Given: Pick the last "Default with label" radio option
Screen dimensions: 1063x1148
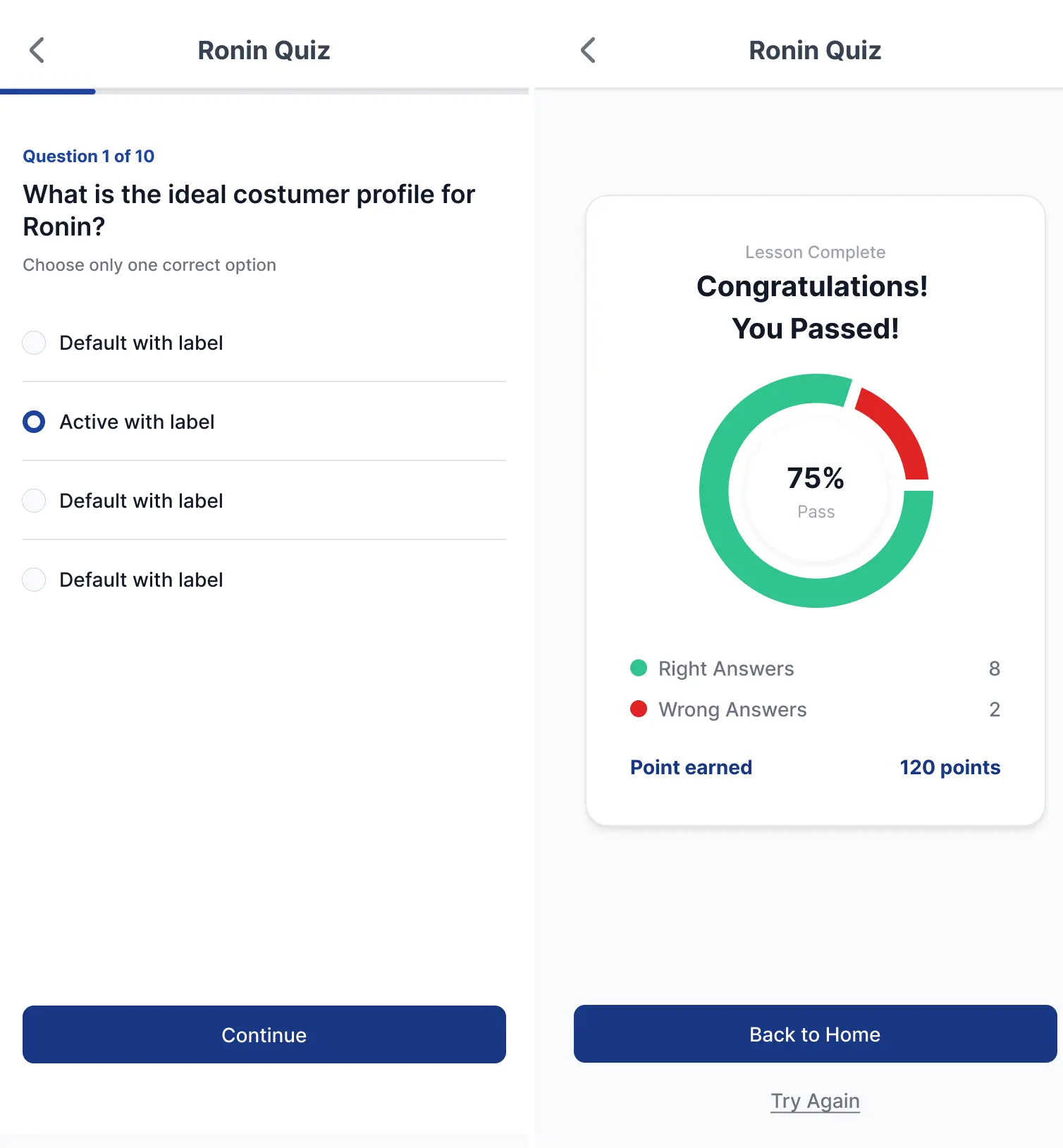Looking at the screenshot, I should (34, 580).
